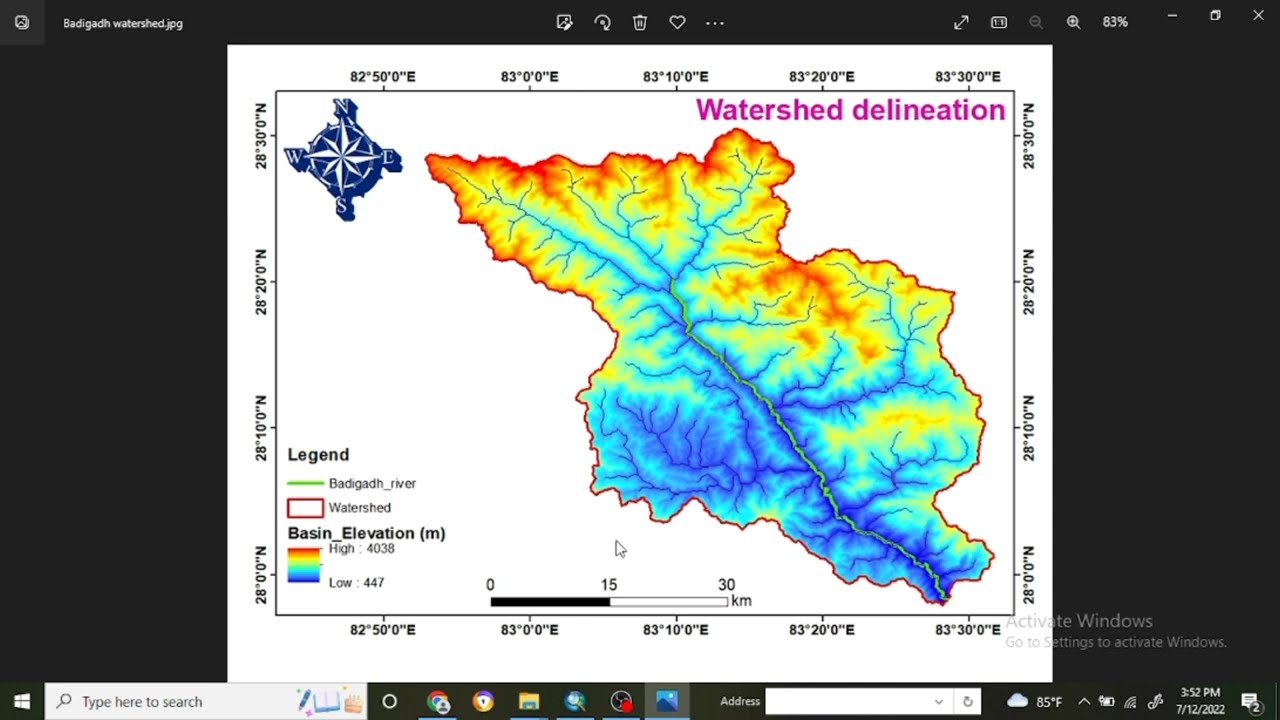This screenshot has width=1280, height=720.
Task: Click the pen and link tray icon
Action: point(1155,701)
